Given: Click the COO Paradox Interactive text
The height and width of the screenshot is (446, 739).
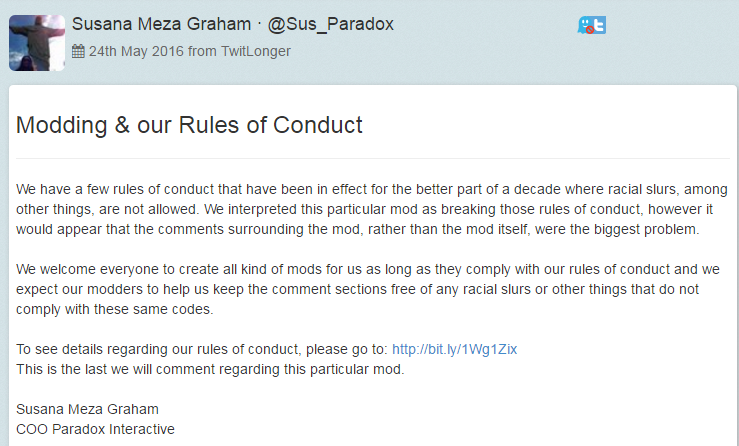Looking at the screenshot, I should [96, 429].
